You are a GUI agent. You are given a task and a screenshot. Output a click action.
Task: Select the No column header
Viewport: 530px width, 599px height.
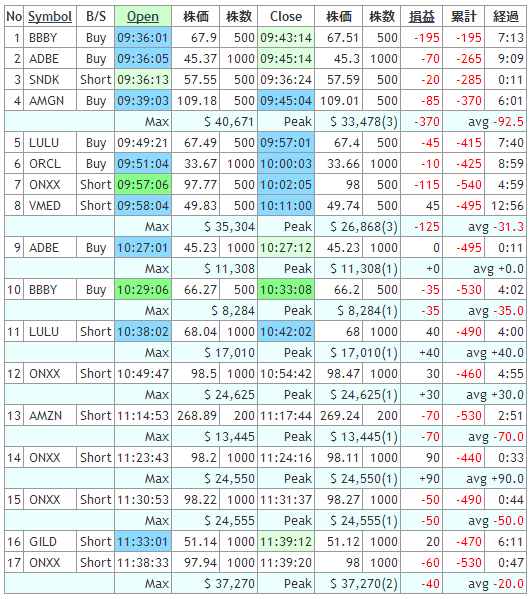click(x=14, y=16)
